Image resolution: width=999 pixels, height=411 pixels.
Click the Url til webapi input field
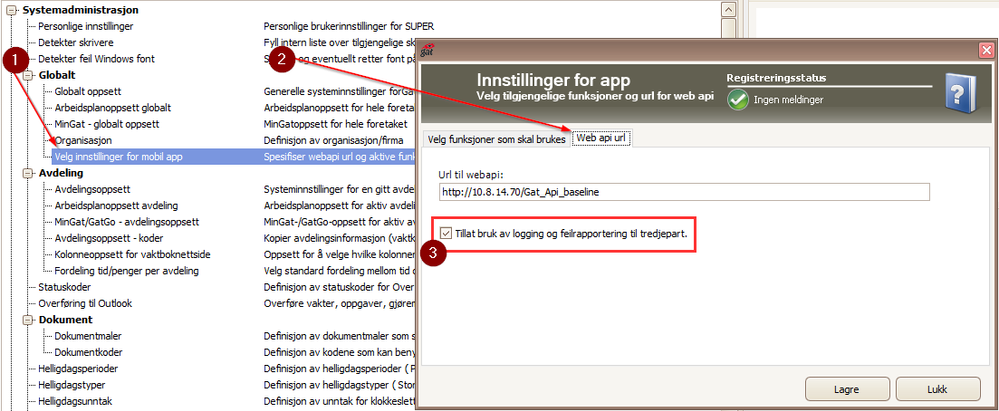pos(684,192)
